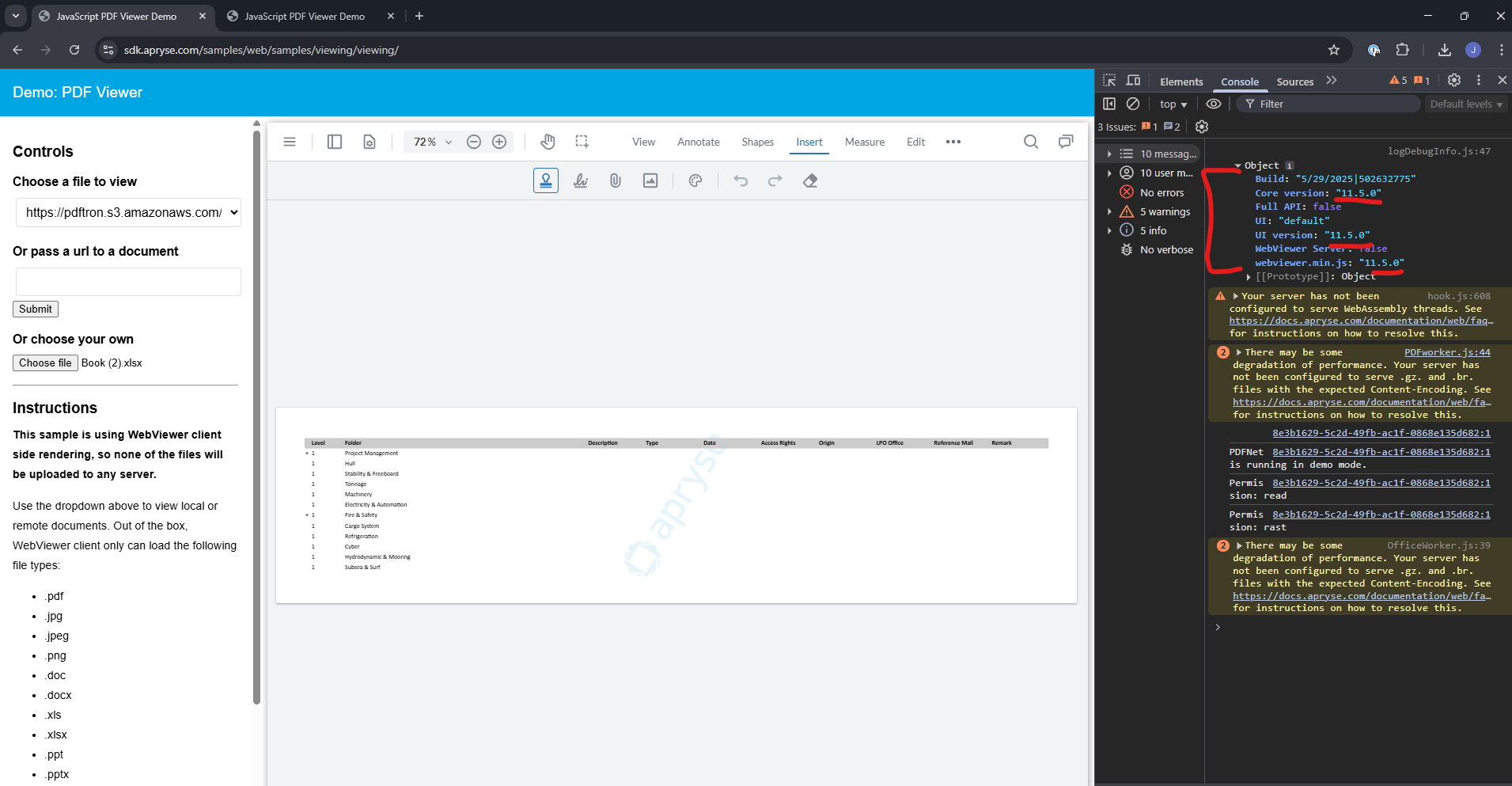This screenshot has width=1512, height=786.
Task: Open the DevTools kebab menu
Action: point(1478,80)
